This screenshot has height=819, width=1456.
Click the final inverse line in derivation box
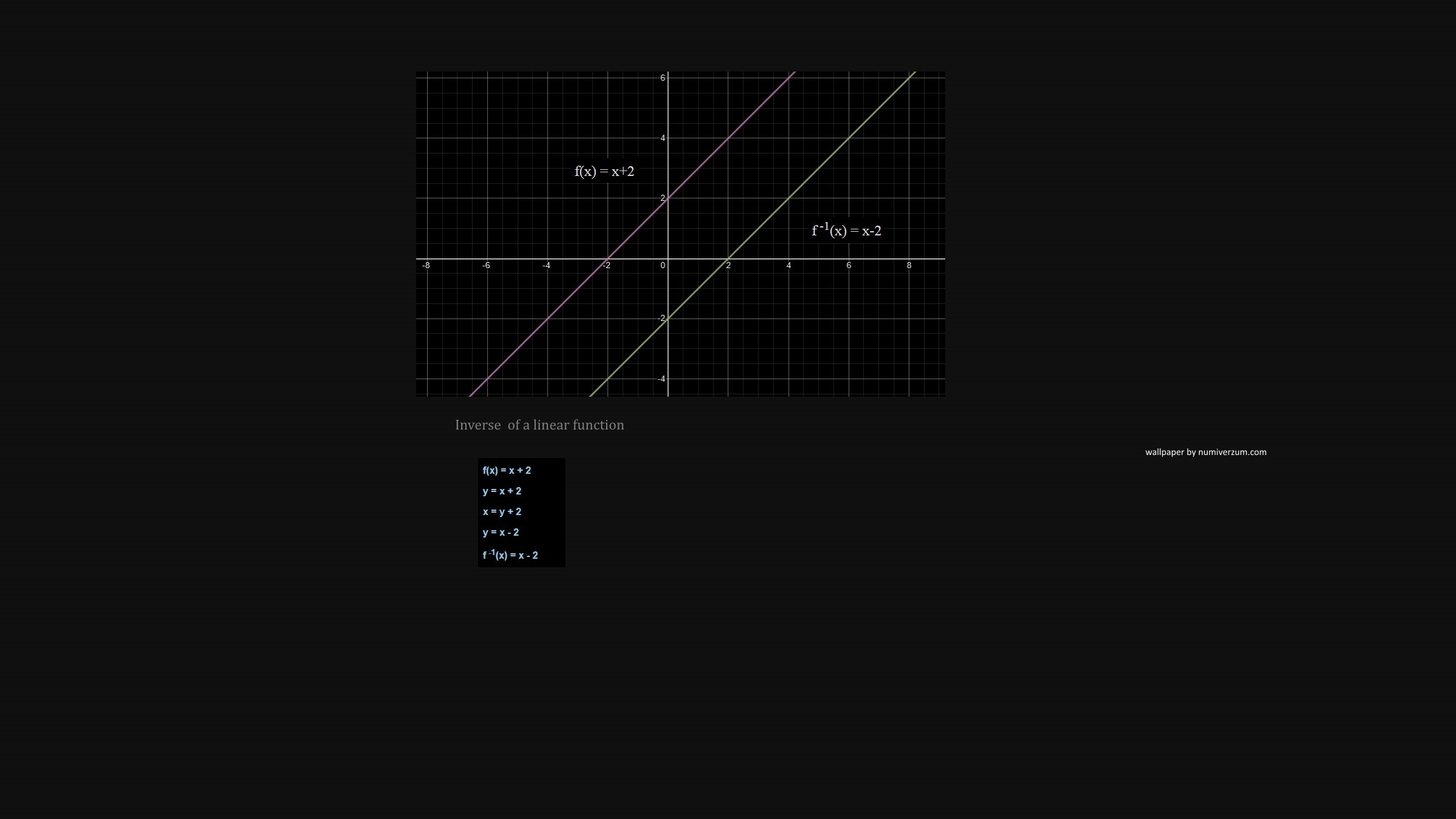tap(510, 555)
